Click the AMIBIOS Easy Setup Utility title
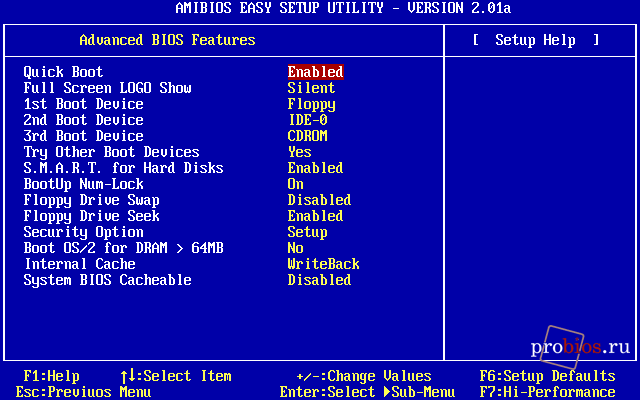This screenshot has height=400, width=640. point(343,8)
